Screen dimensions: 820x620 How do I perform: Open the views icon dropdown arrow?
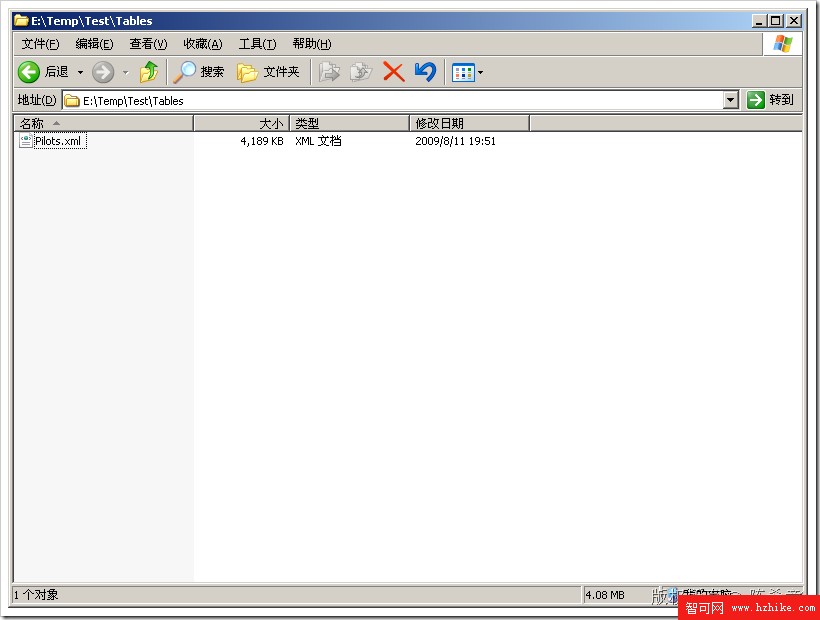coord(478,71)
